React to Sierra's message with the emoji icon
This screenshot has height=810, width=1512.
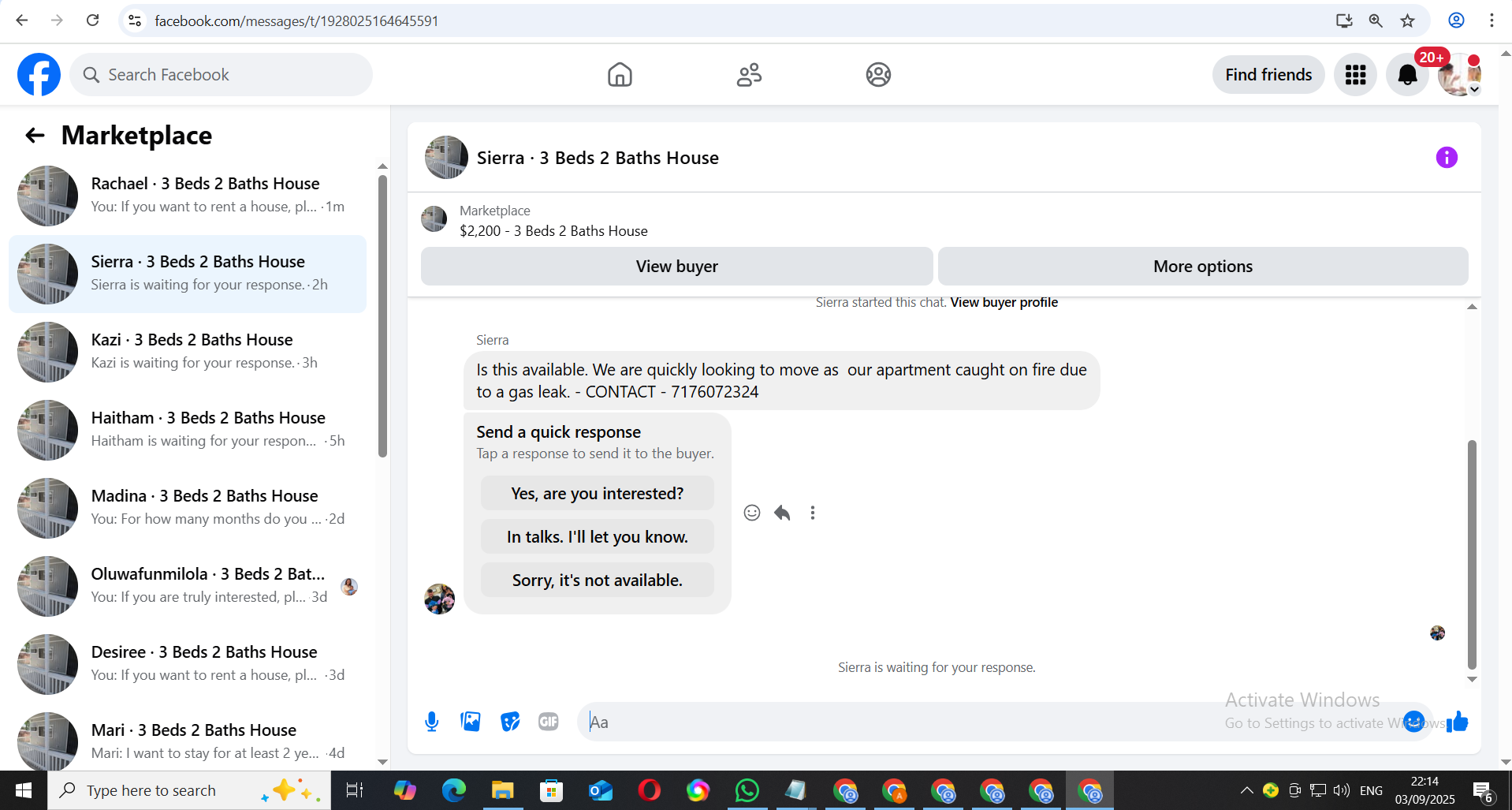click(x=752, y=513)
